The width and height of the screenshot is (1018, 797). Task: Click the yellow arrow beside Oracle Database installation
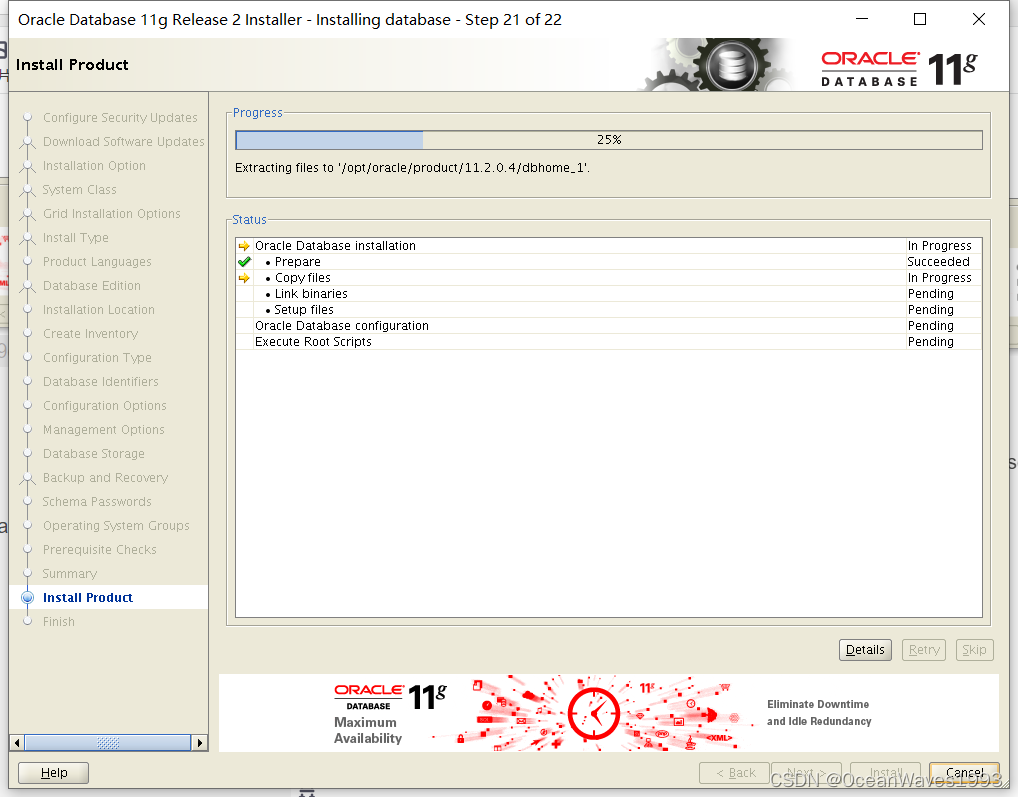click(244, 246)
